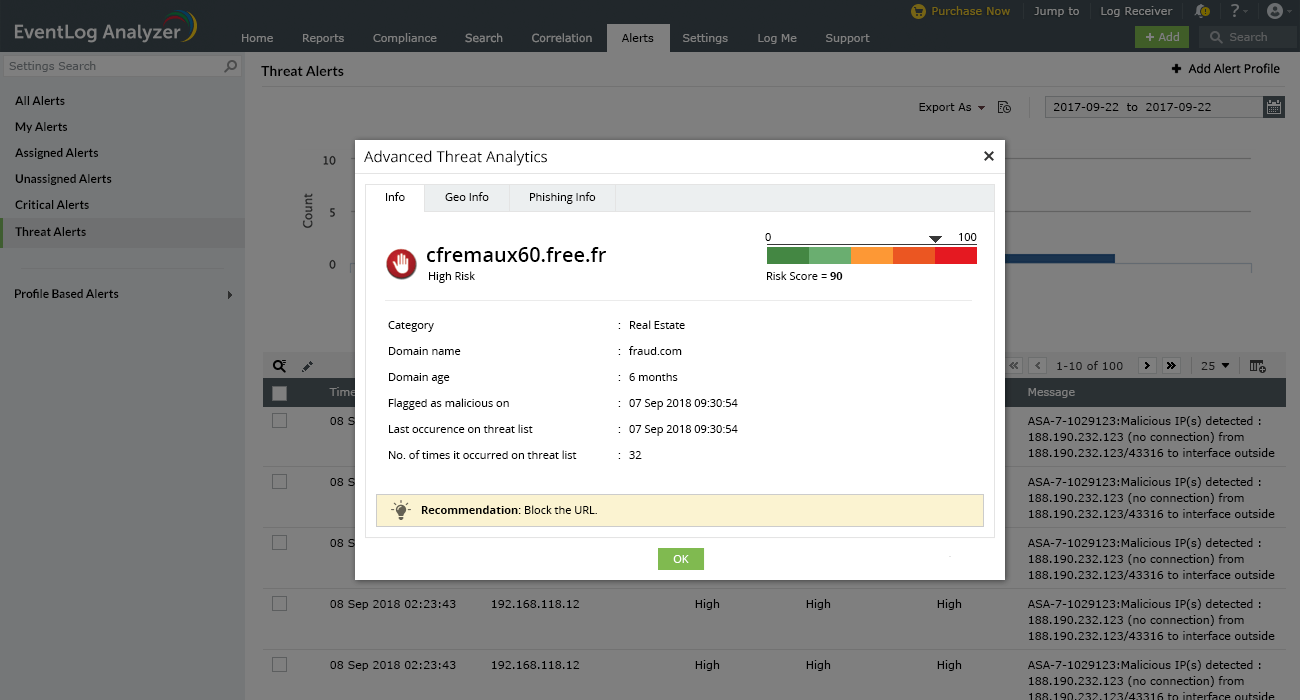
Task: Click the Purchase Now cart icon
Action: [918, 11]
